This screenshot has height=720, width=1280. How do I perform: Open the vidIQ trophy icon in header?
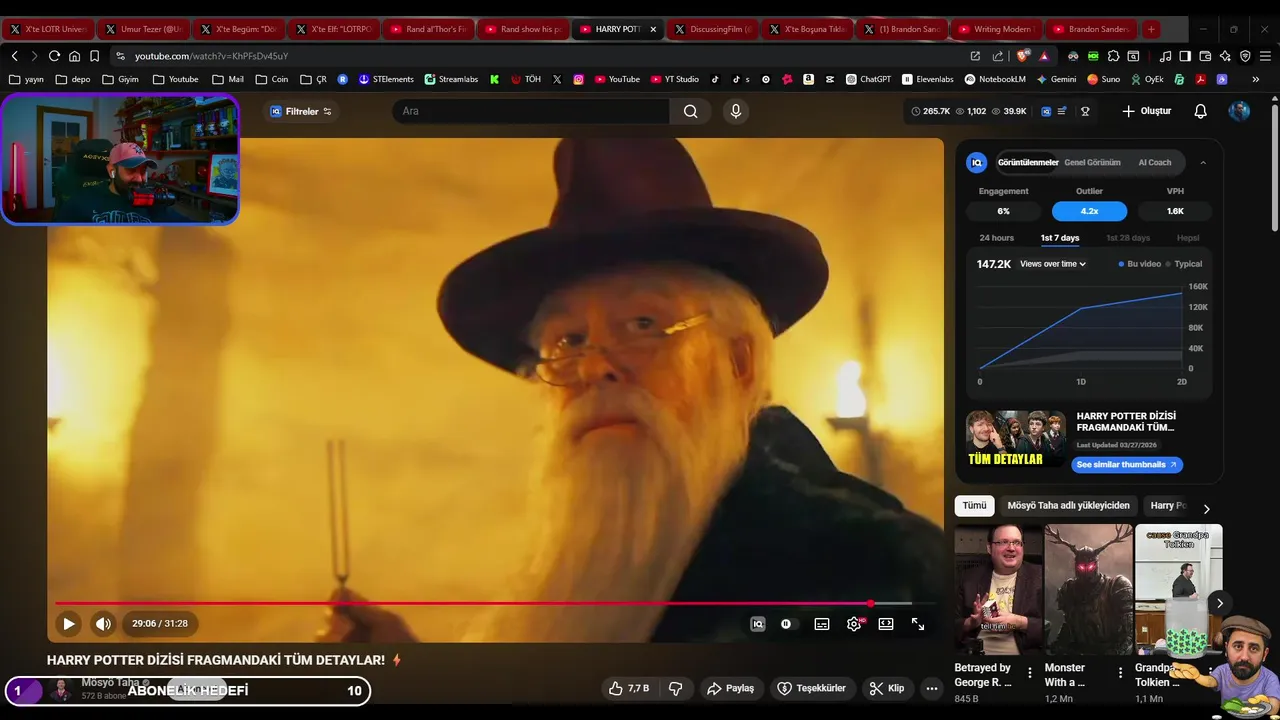[1085, 111]
